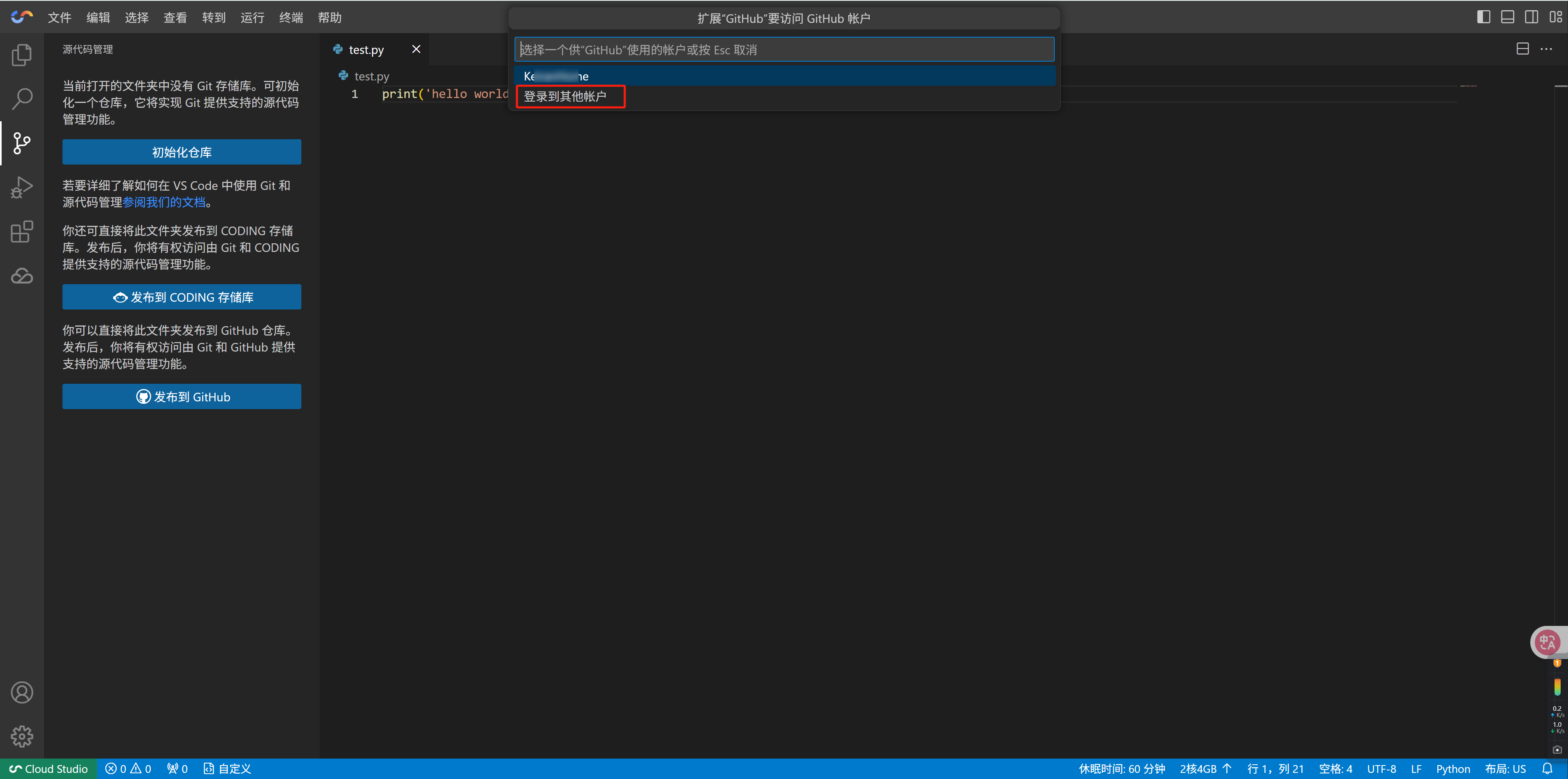Toggle primary side bar layout
1568x779 pixels.
1483,17
